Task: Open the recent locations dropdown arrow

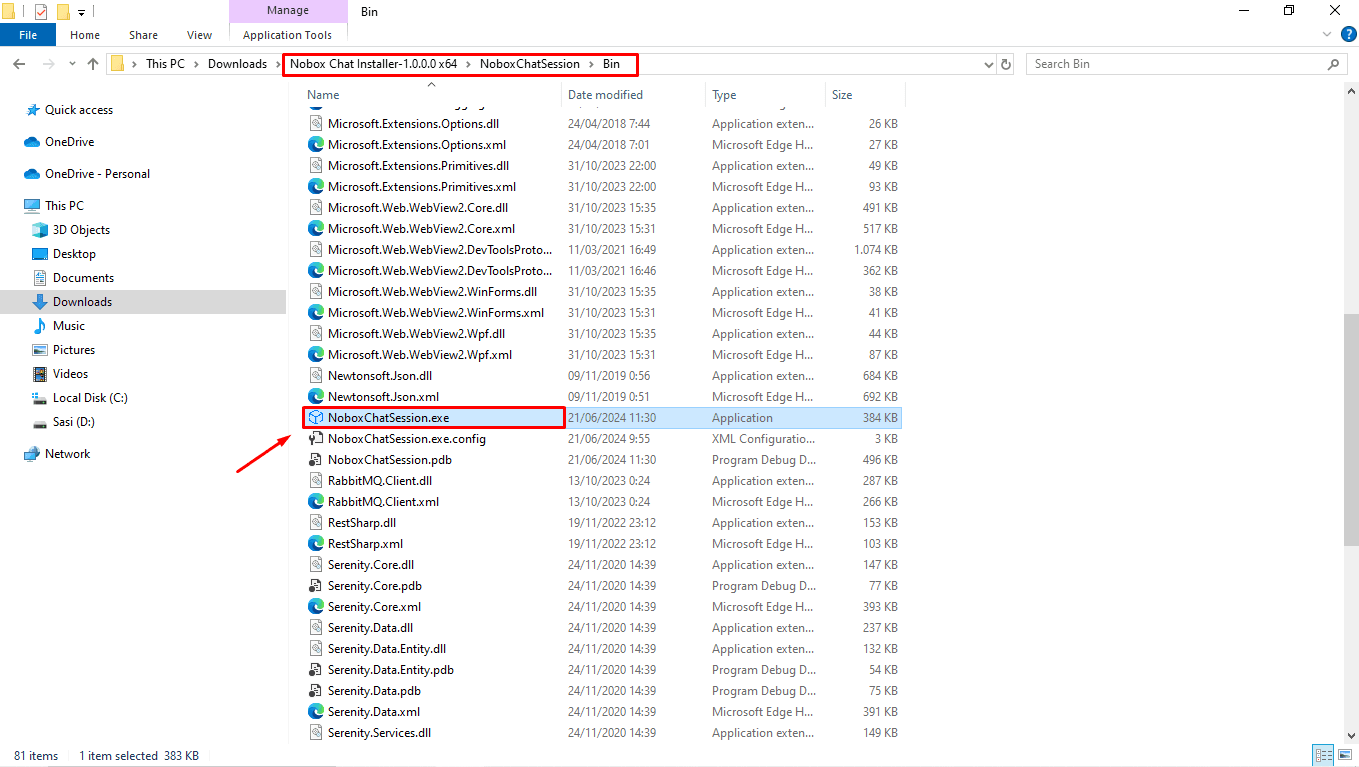Action: click(x=71, y=63)
